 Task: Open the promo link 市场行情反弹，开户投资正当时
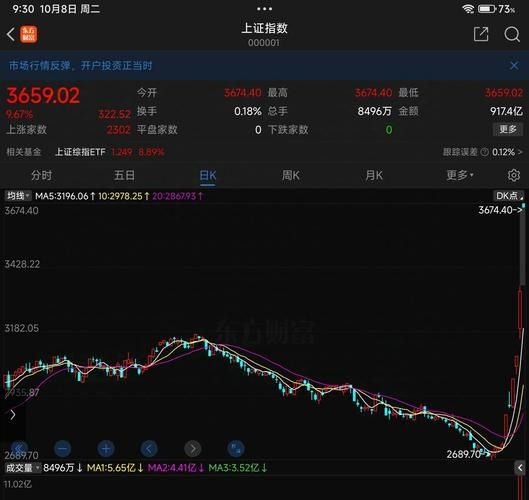coord(80,65)
